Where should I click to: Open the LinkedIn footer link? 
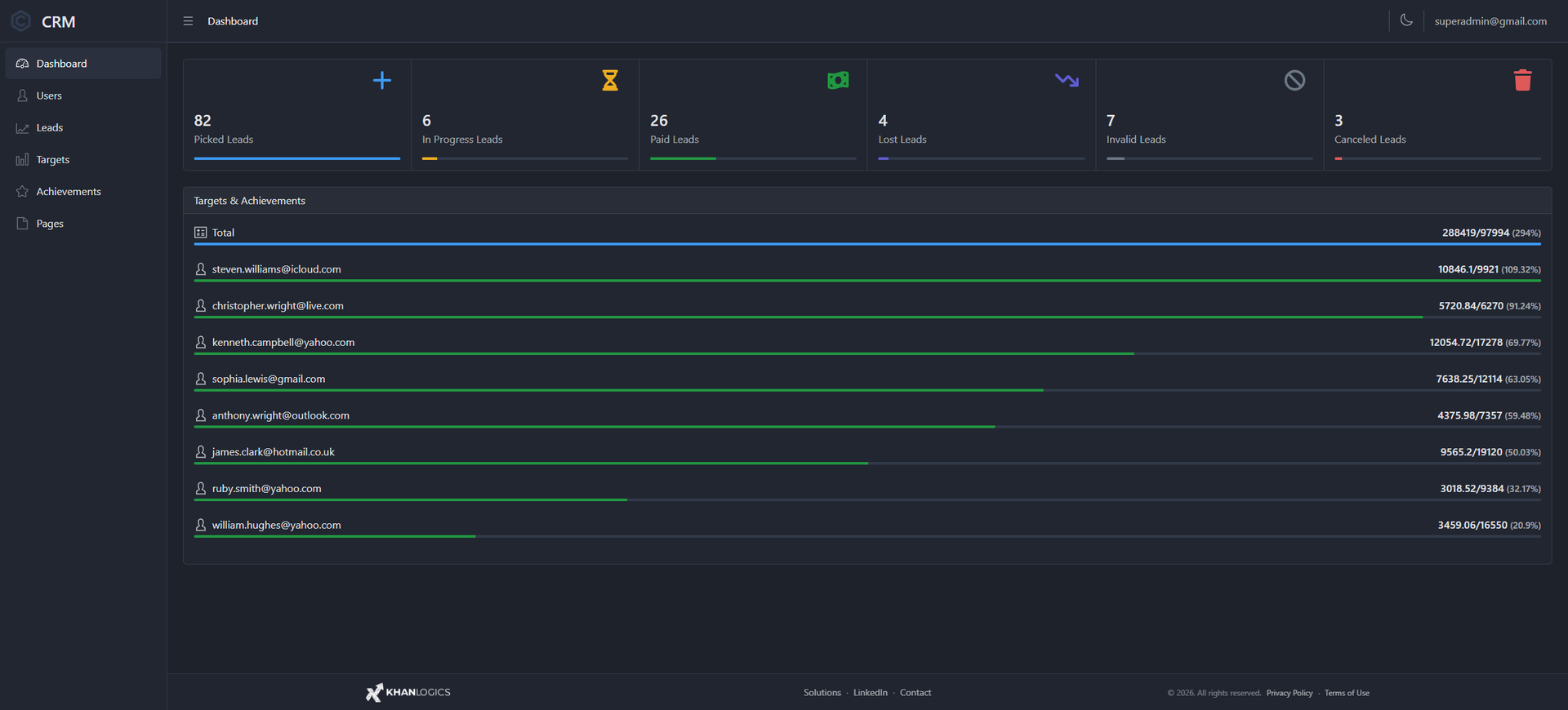click(871, 693)
